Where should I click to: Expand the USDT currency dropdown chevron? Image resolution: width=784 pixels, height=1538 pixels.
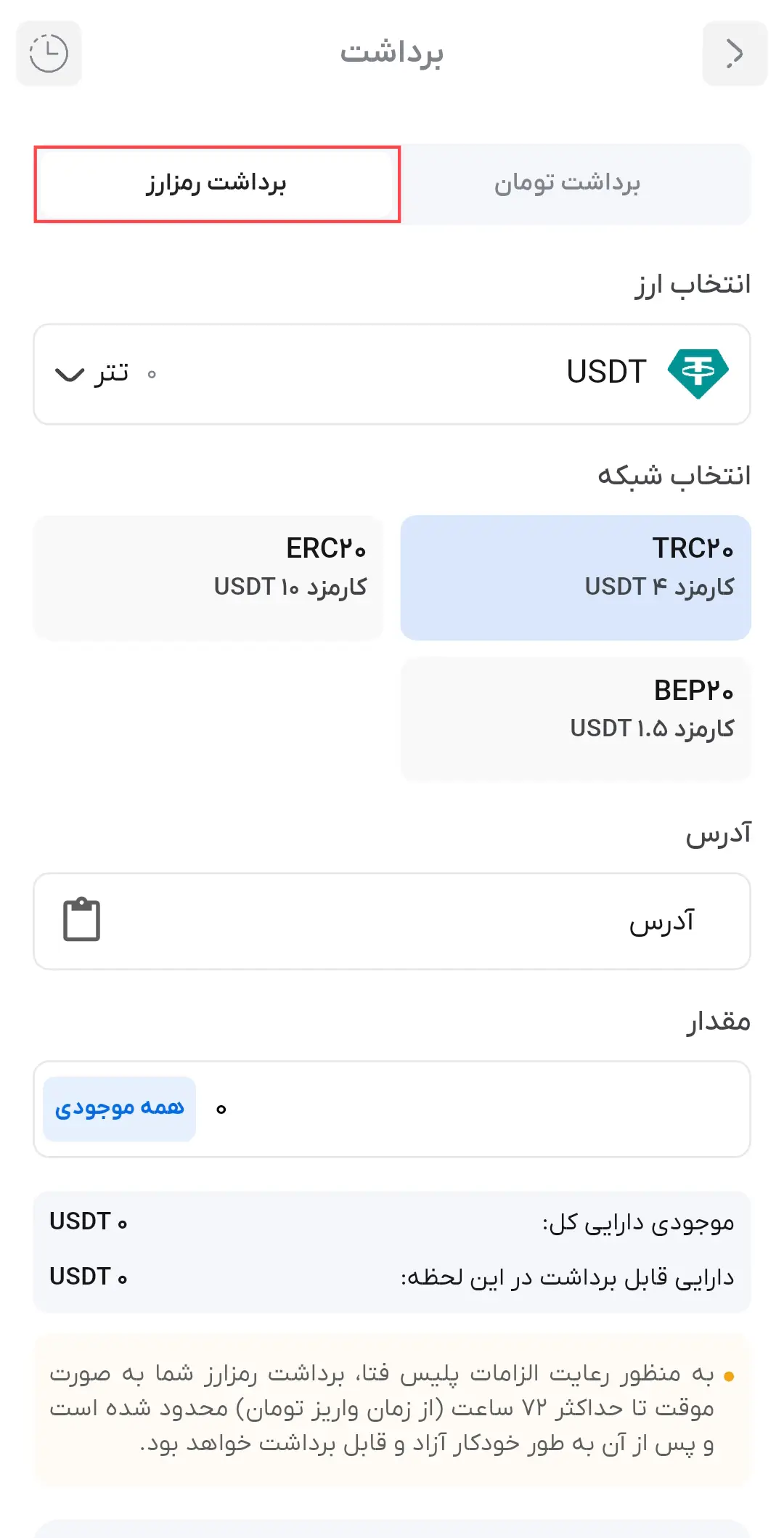(70, 375)
